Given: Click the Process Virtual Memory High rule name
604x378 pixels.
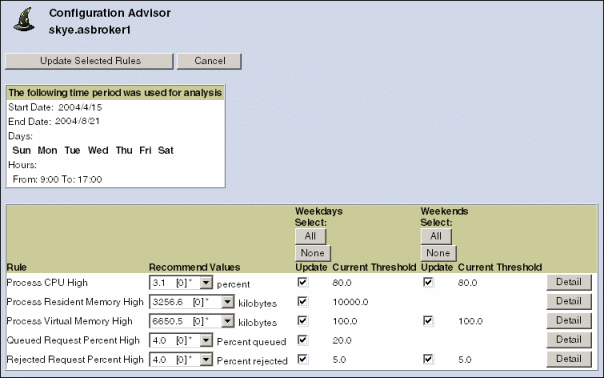Looking at the screenshot, I should (69, 321).
